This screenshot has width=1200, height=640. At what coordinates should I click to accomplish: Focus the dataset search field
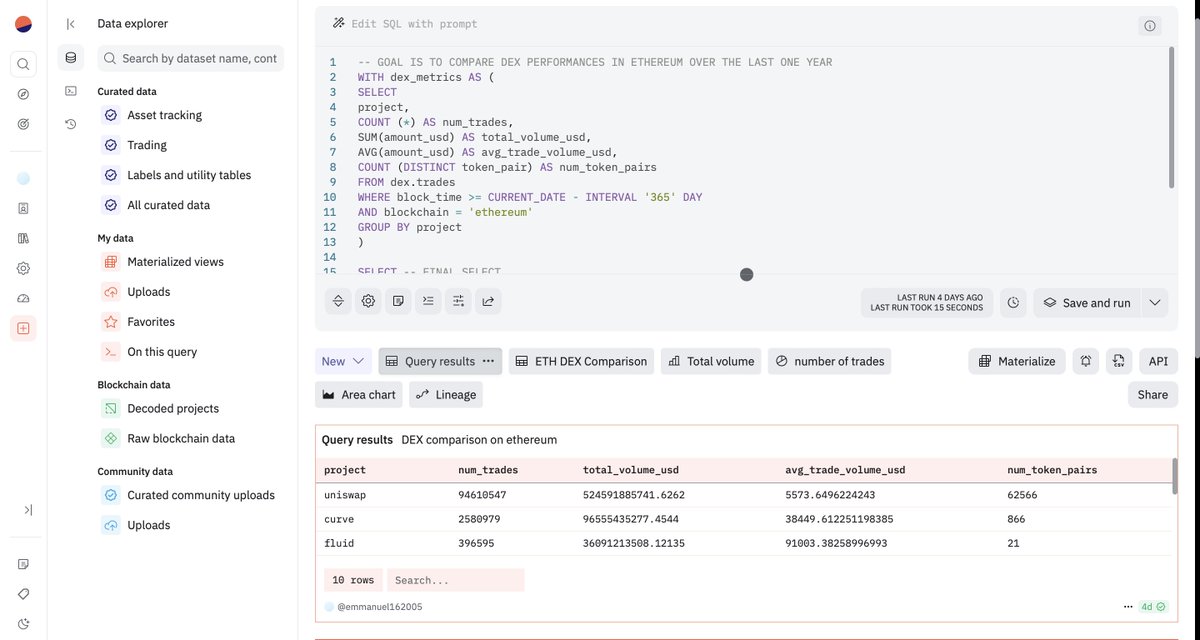[x=191, y=58]
